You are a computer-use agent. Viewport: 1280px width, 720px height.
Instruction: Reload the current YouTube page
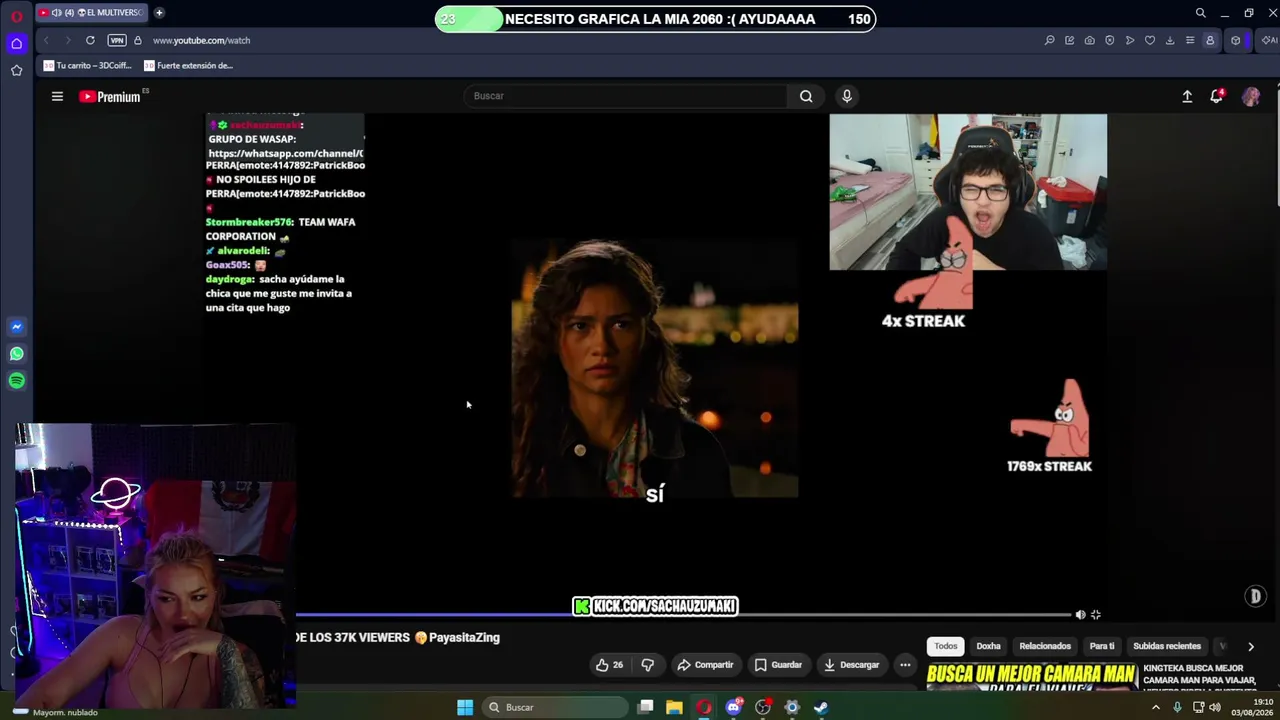click(x=90, y=40)
